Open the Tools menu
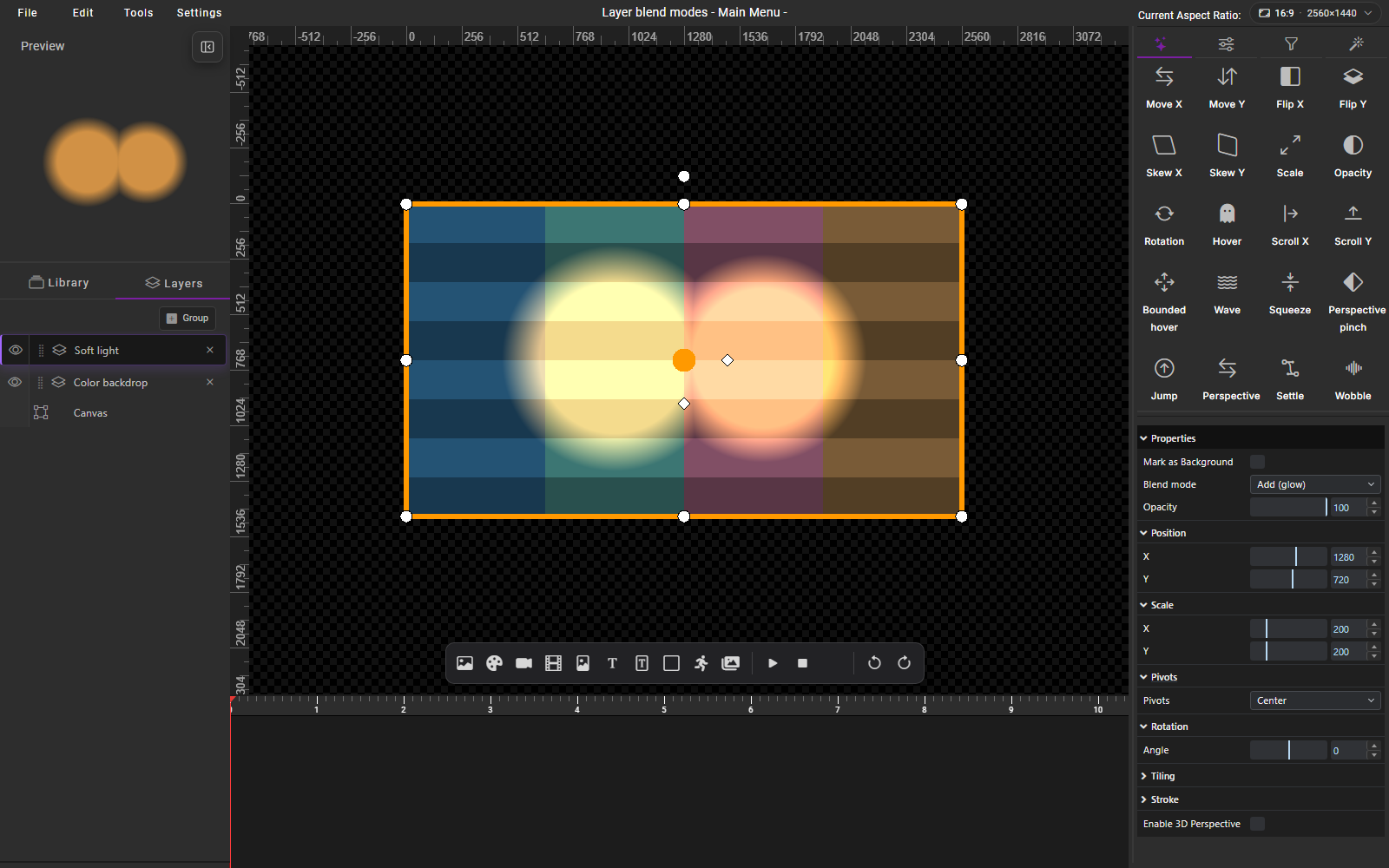The height and width of the screenshot is (868, 1389). pyautogui.click(x=138, y=12)
